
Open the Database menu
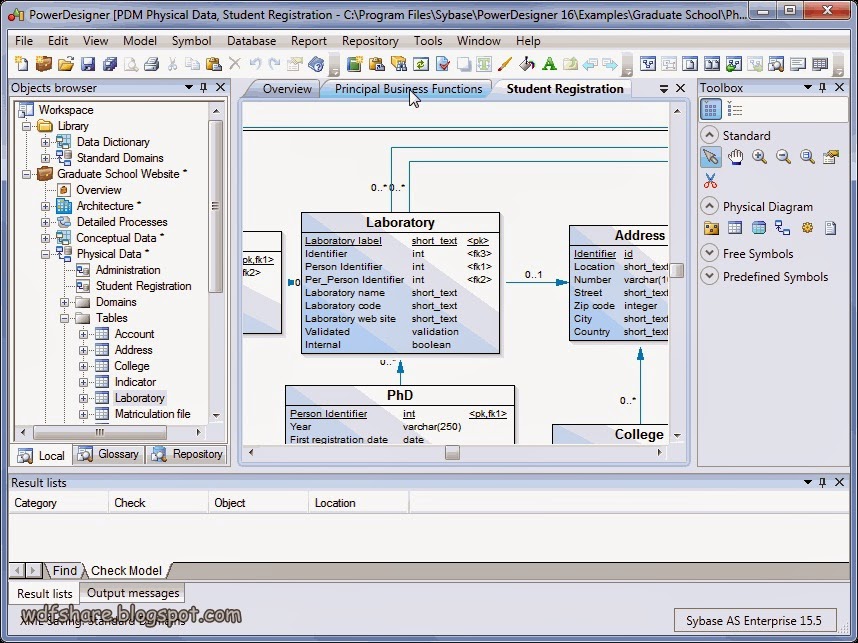click(251, 40)
